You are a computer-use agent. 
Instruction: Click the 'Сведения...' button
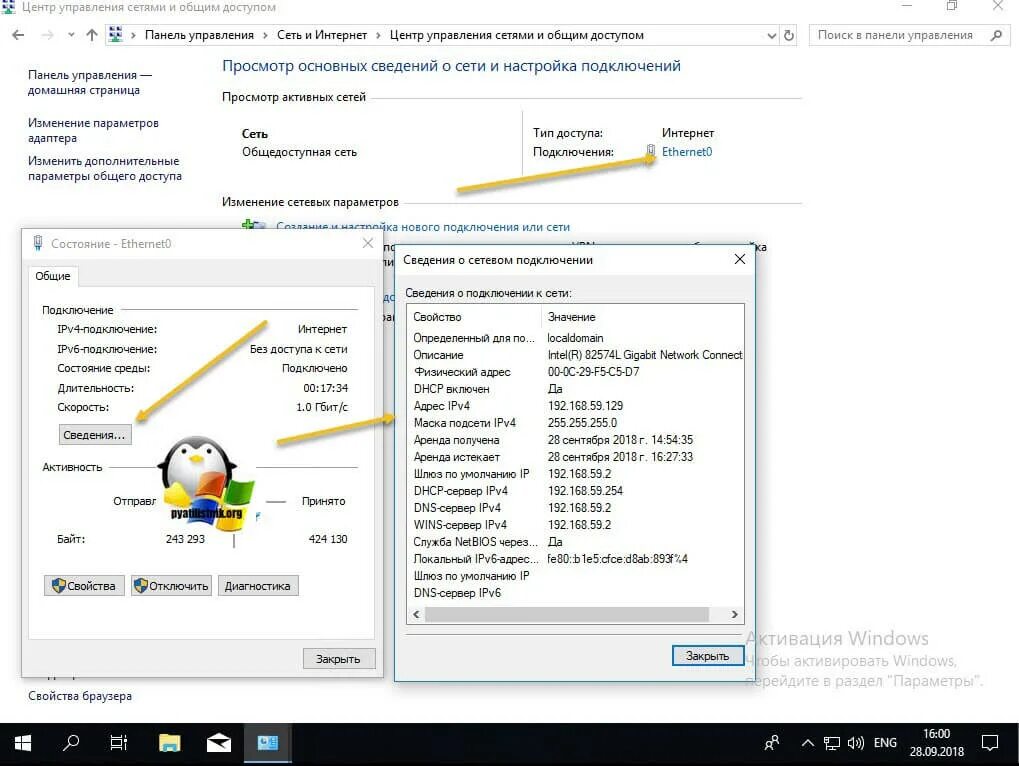pos(95,435)
